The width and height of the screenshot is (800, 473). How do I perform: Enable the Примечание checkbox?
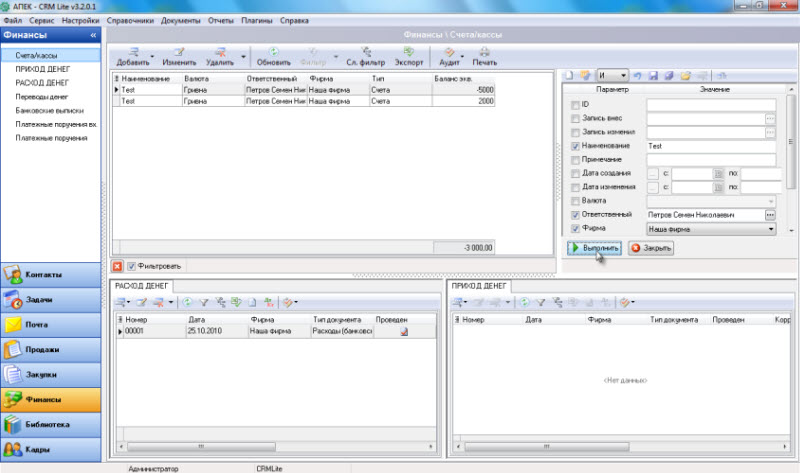tap(576, 160)
